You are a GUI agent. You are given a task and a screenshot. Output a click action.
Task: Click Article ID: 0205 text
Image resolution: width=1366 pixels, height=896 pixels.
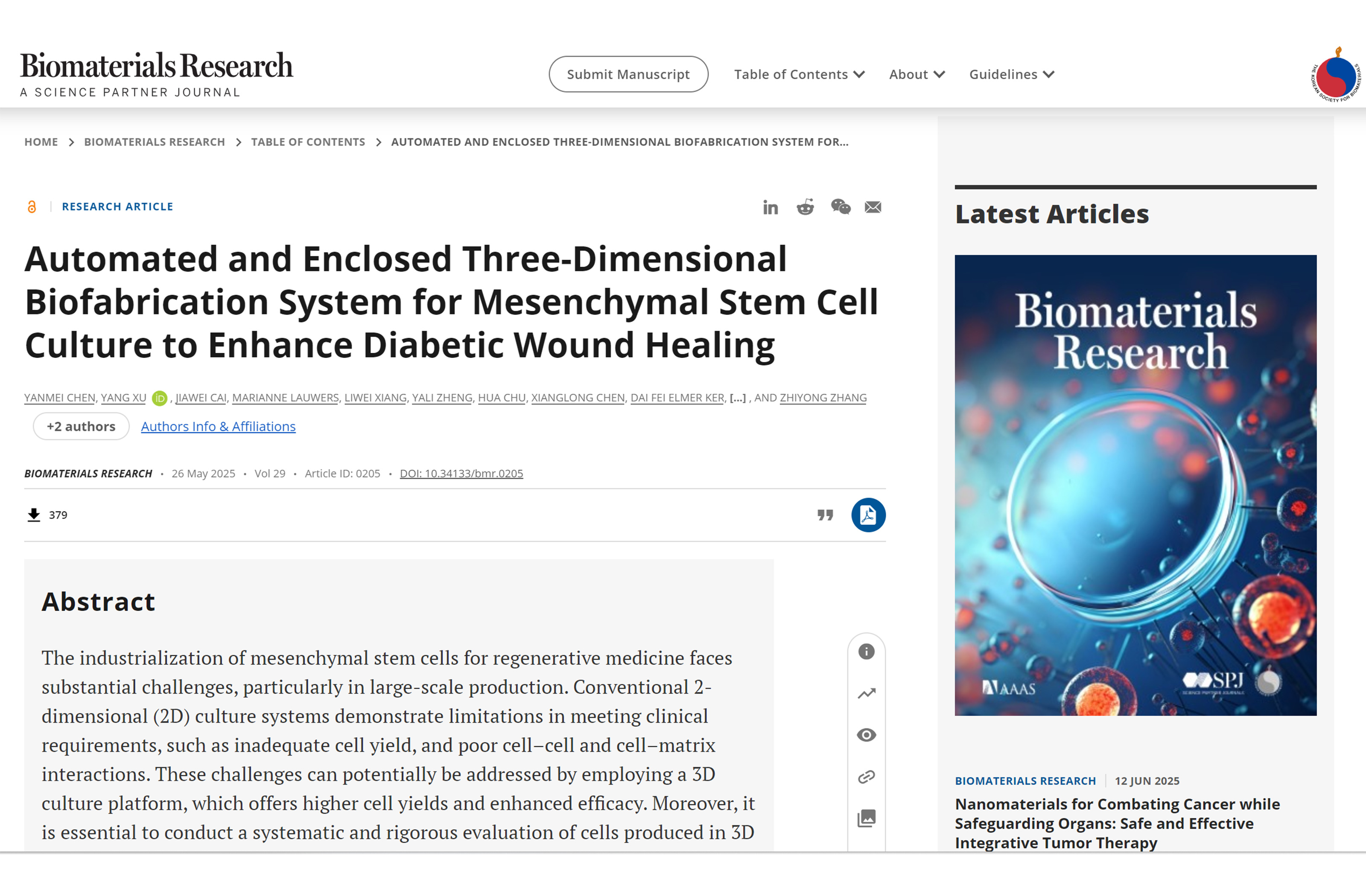343,473
